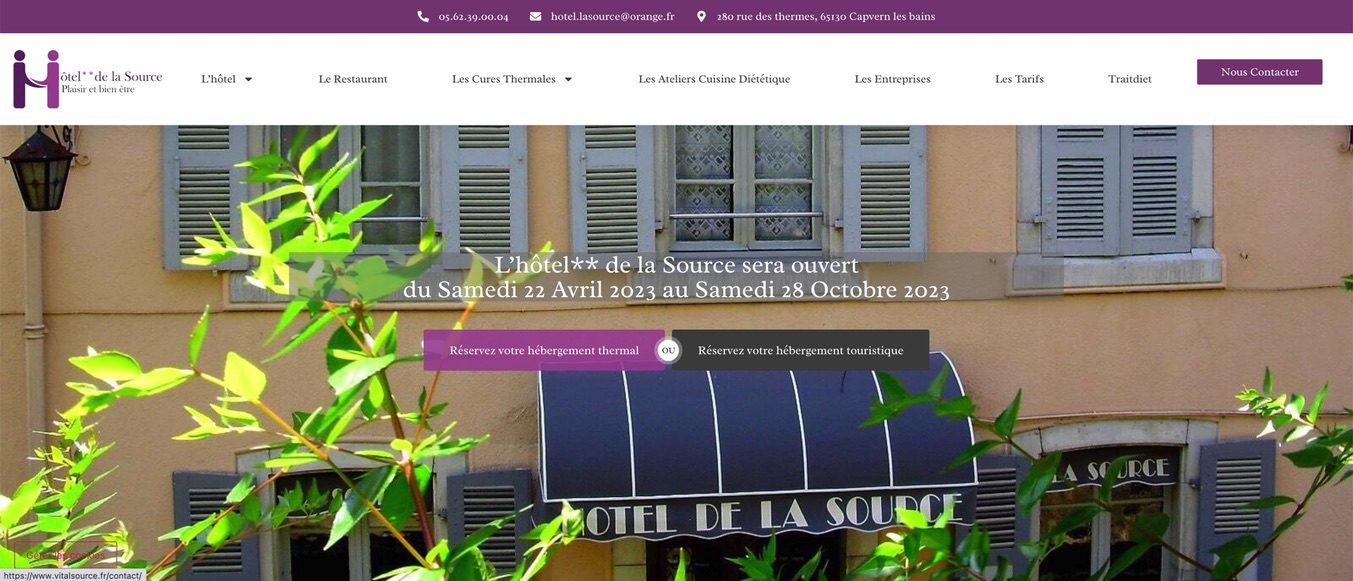Click the Nous Contacter button

[1259, 72]
